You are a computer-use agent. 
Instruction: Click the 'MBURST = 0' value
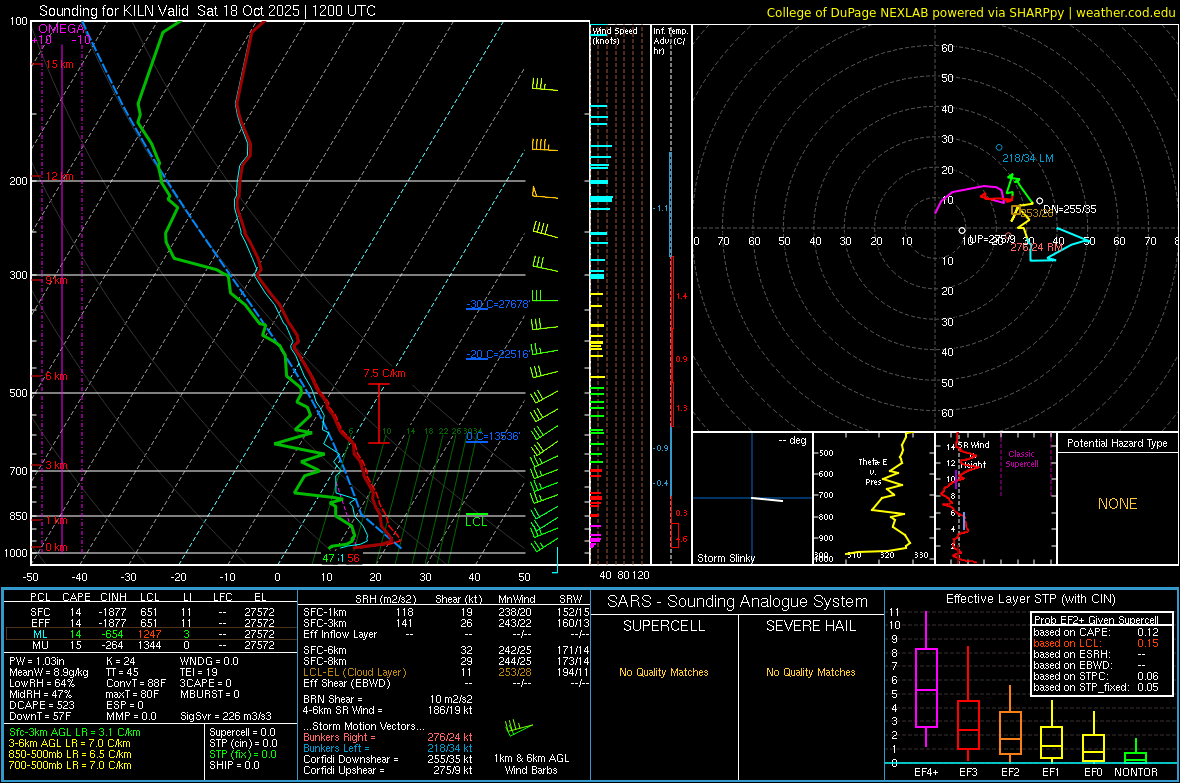tap(210, 694)
